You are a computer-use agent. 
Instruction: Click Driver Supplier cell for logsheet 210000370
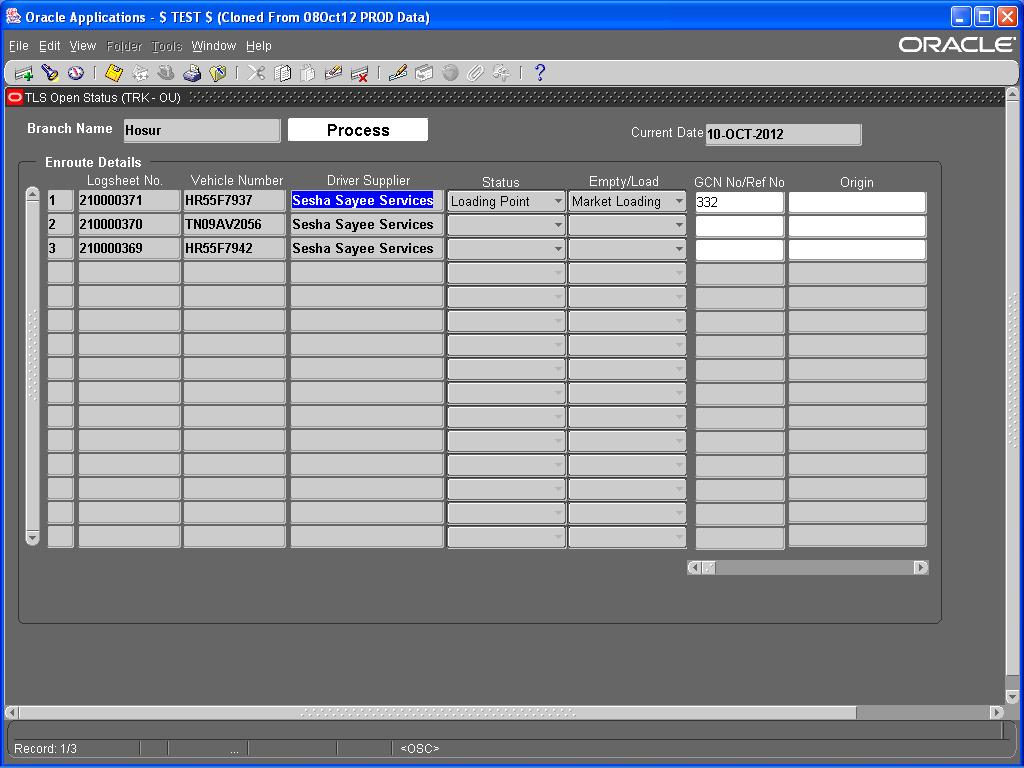366,225
